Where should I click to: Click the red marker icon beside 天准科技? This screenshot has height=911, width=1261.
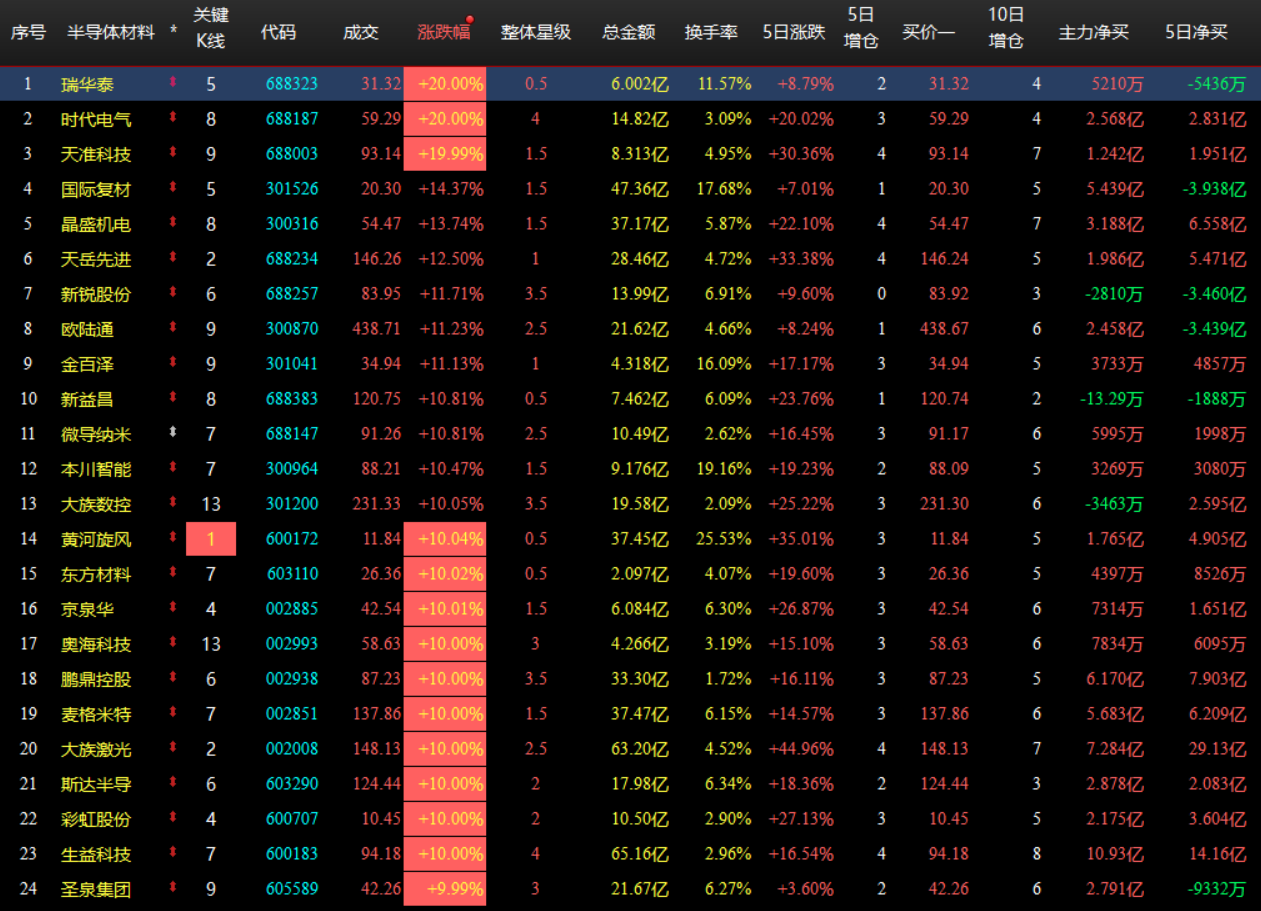click(x=173, y=154)
